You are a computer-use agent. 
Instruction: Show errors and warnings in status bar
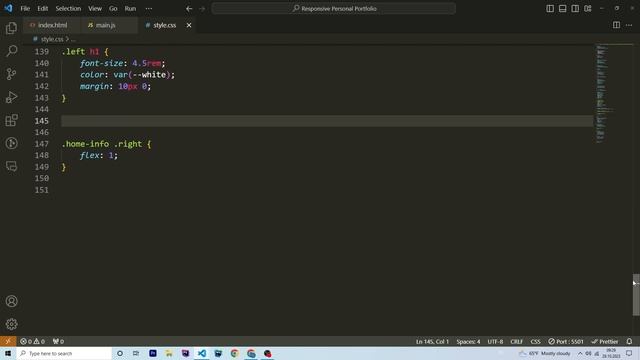33,341
